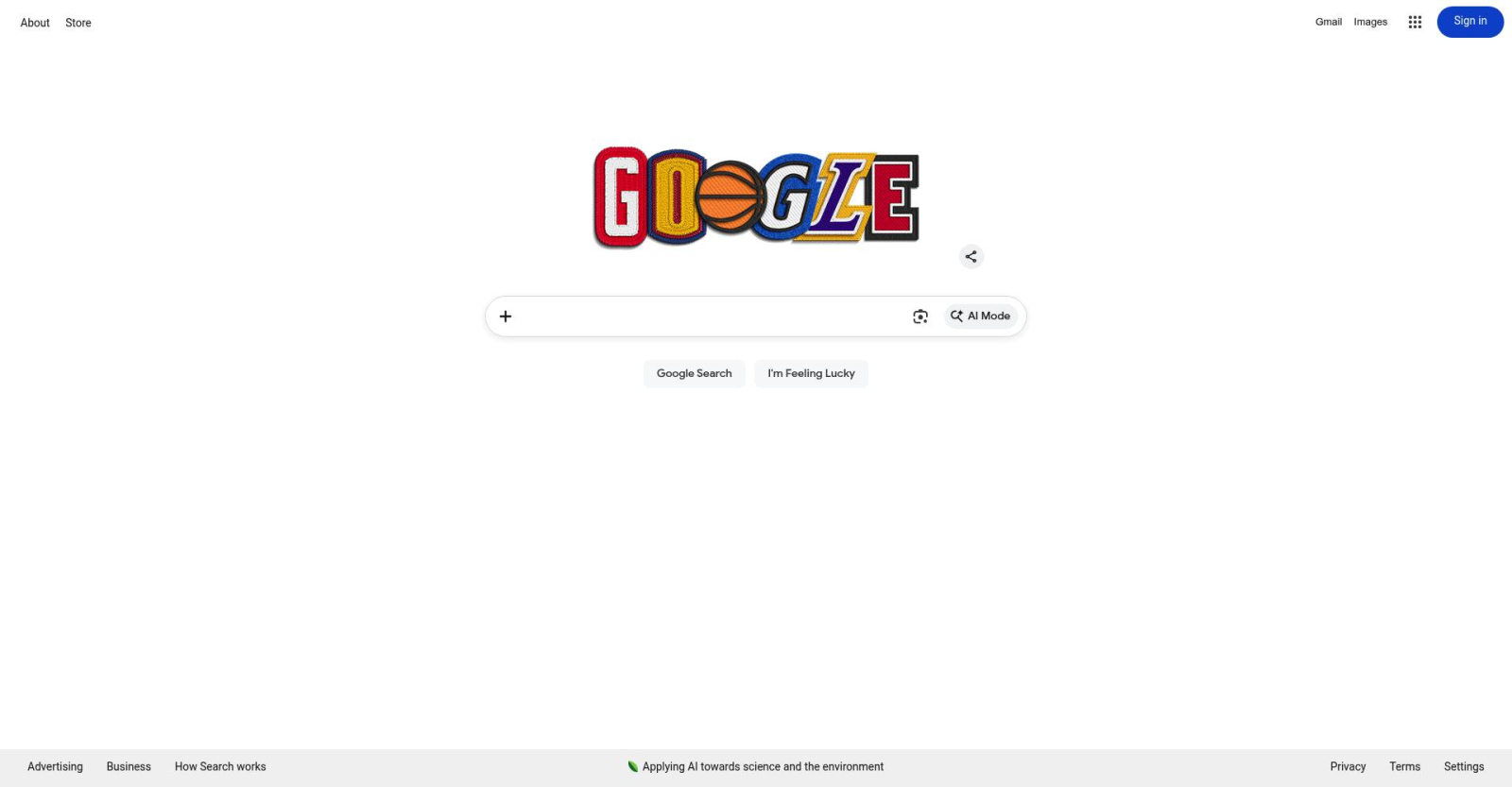
Task: Click the share doodle icon
Action: (x=971, y=257)
